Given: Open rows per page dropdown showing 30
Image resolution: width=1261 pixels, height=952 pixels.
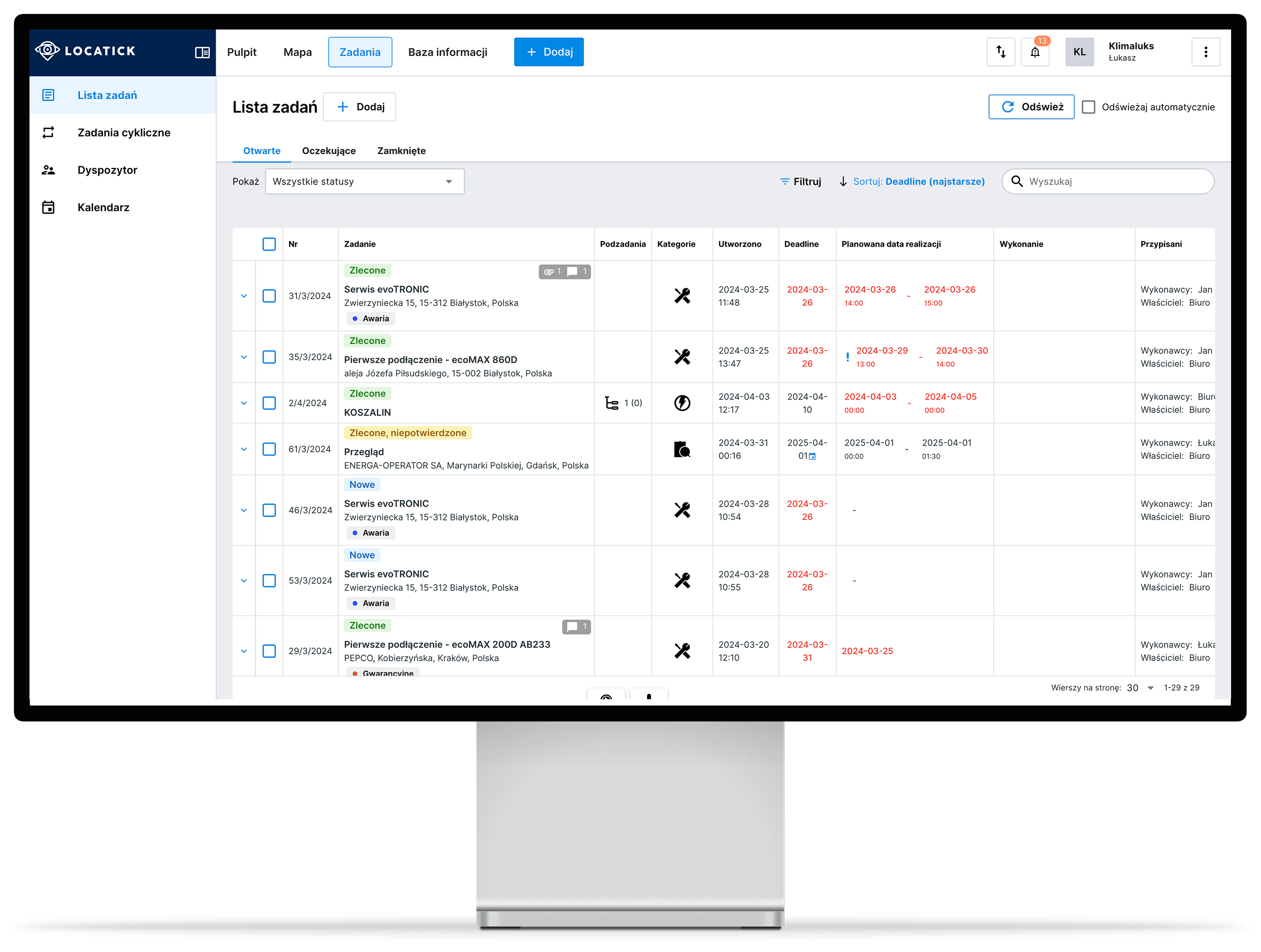Looking at the screenshot, I should [x=1140, y=688].
